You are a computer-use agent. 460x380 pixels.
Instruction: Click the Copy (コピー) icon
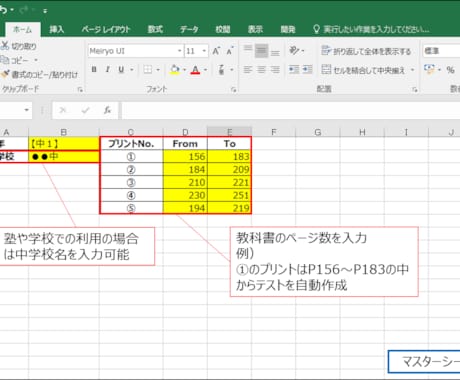click(x=5, y=60)
